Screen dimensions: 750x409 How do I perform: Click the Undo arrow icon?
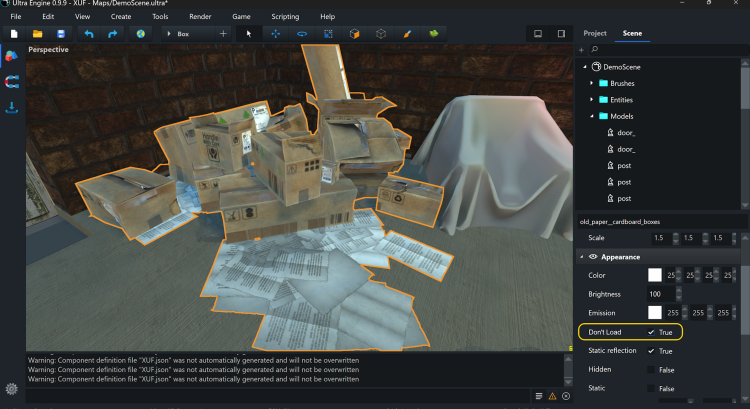89,34
